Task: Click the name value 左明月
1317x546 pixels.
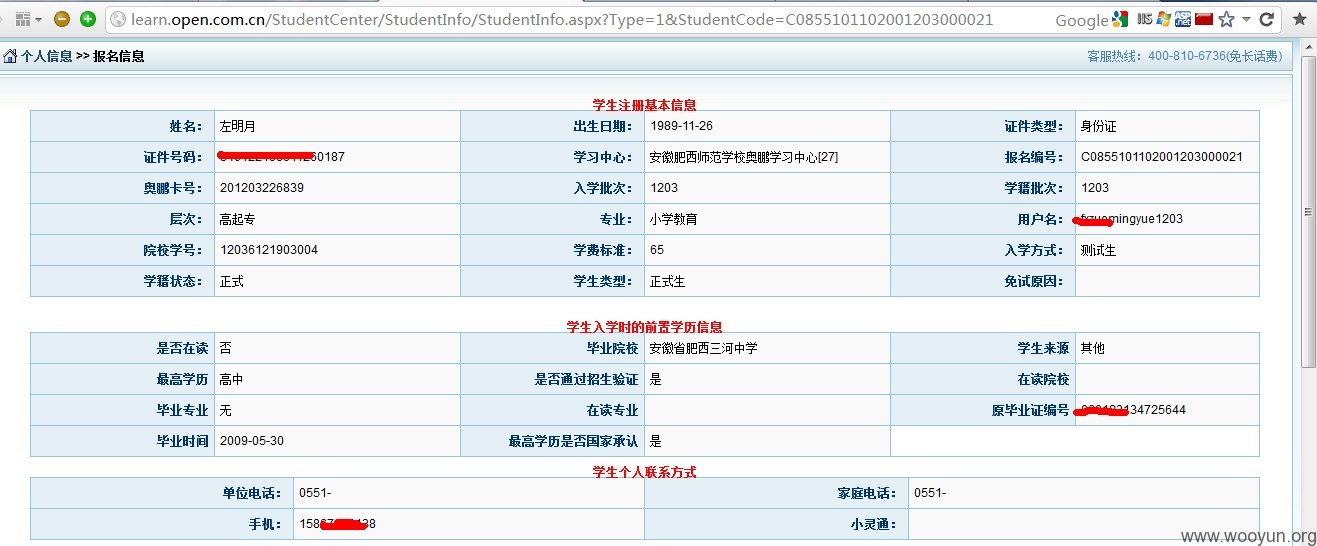Action: pyautogui.click(x=238, y=127)
